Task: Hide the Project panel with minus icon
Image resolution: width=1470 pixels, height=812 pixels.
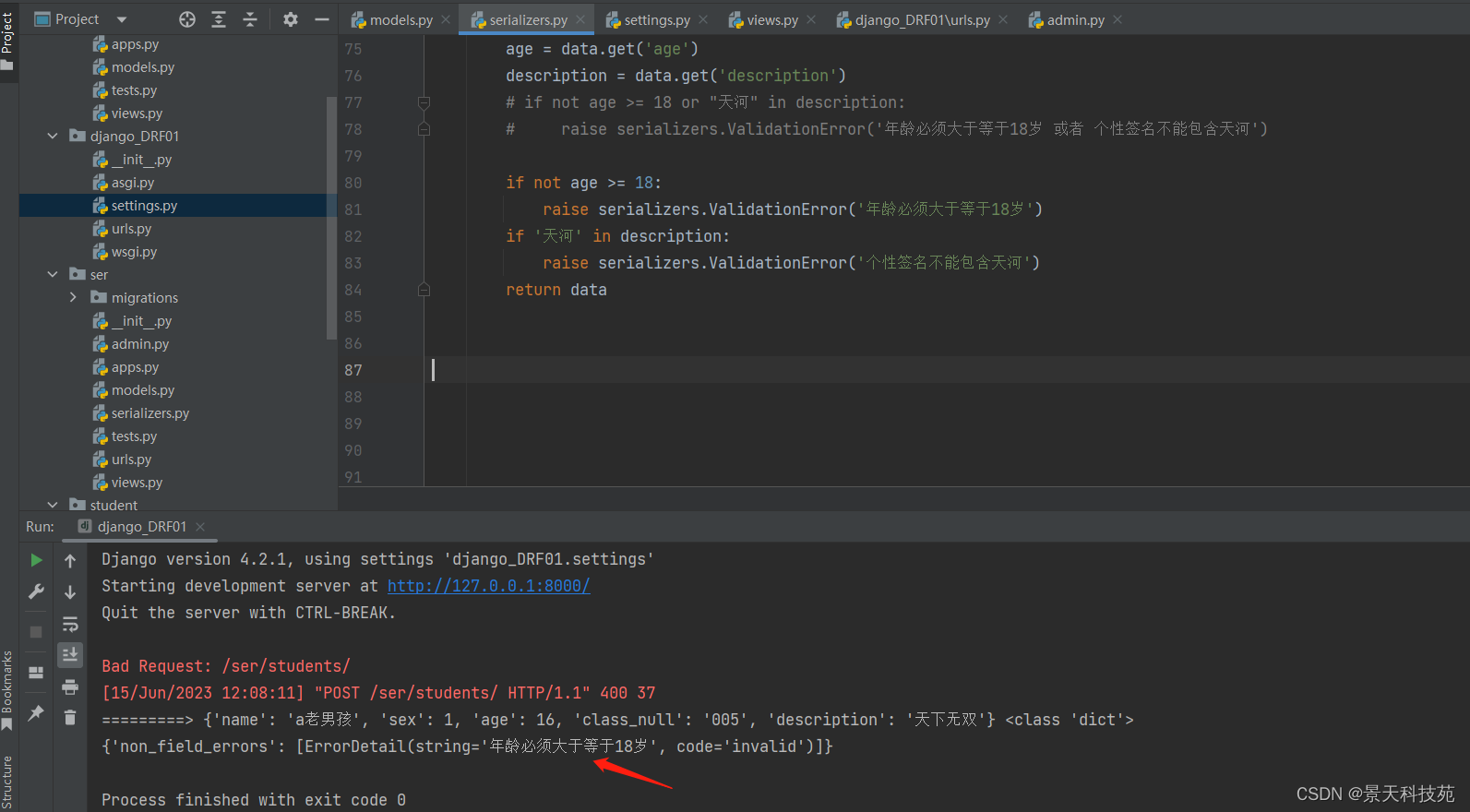Action: pyautogui.click(x=321, y=19)
